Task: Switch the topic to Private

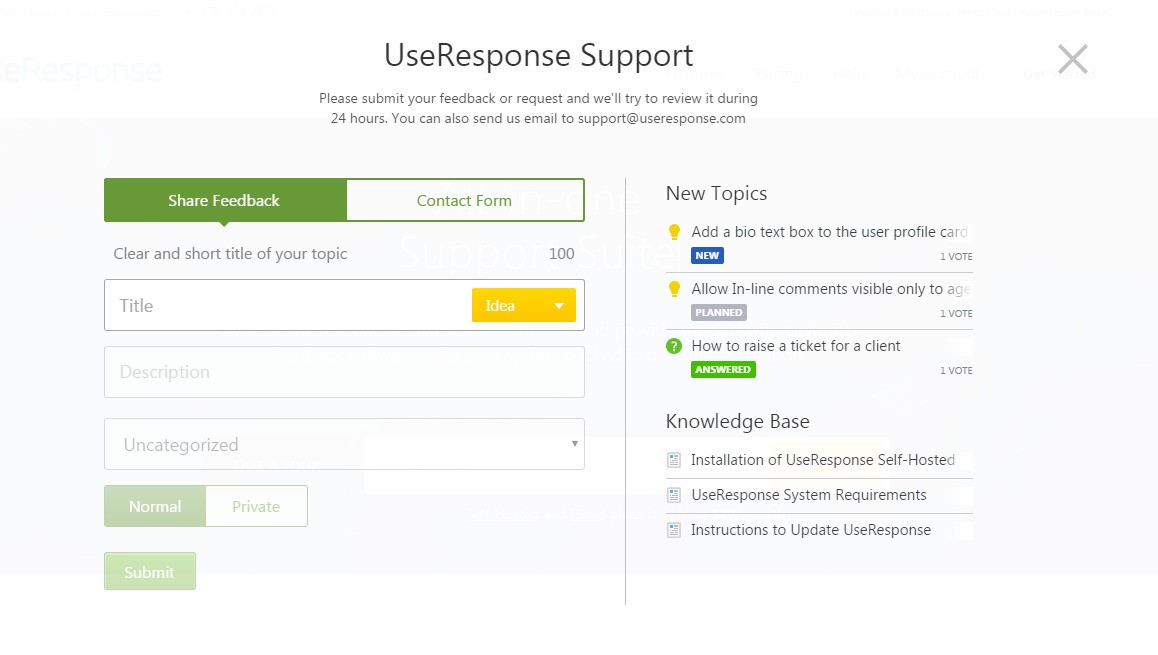Action: (256, 506)
